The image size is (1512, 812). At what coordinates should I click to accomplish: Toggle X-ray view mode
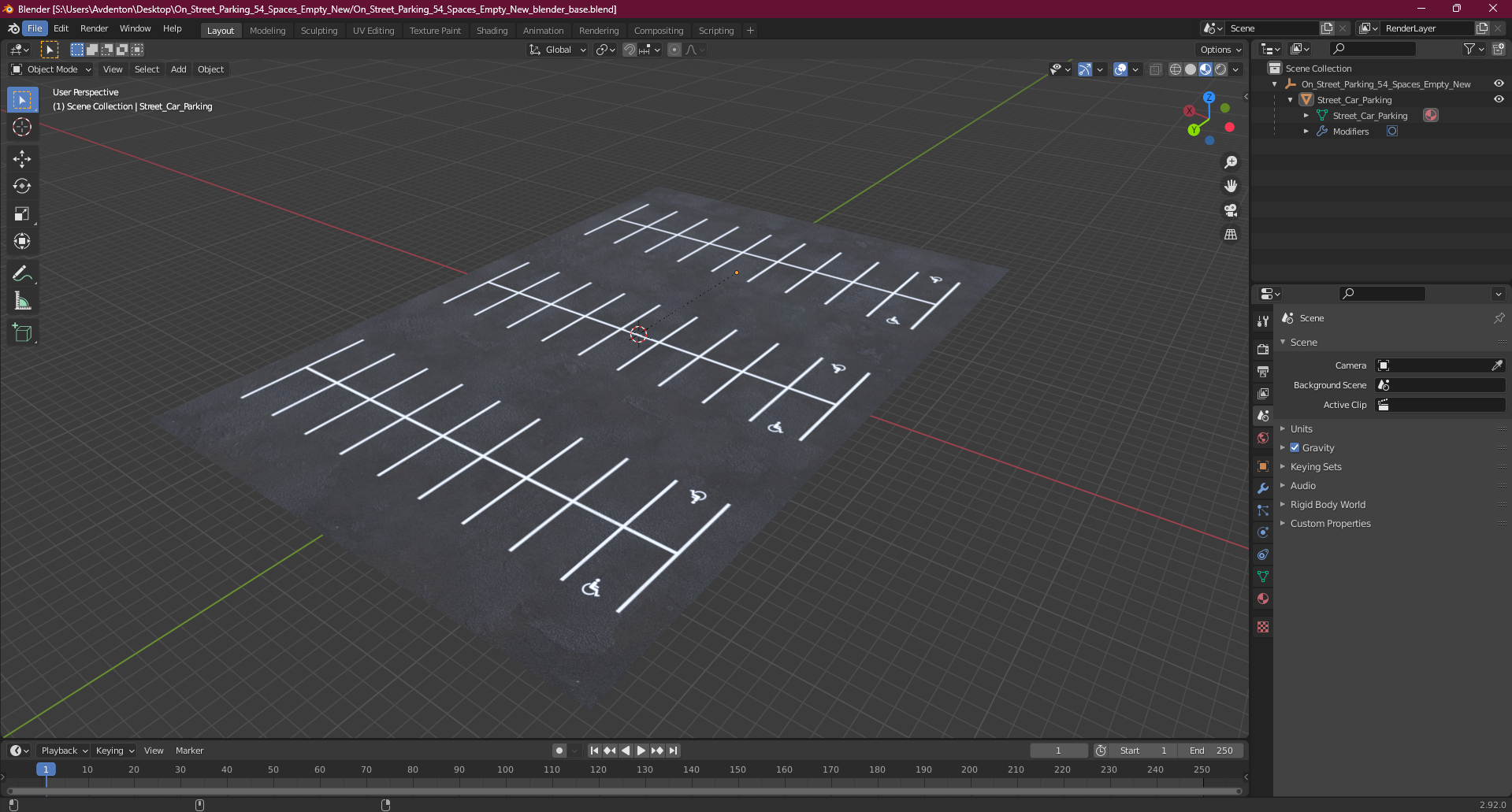(x=1155, y=69)
